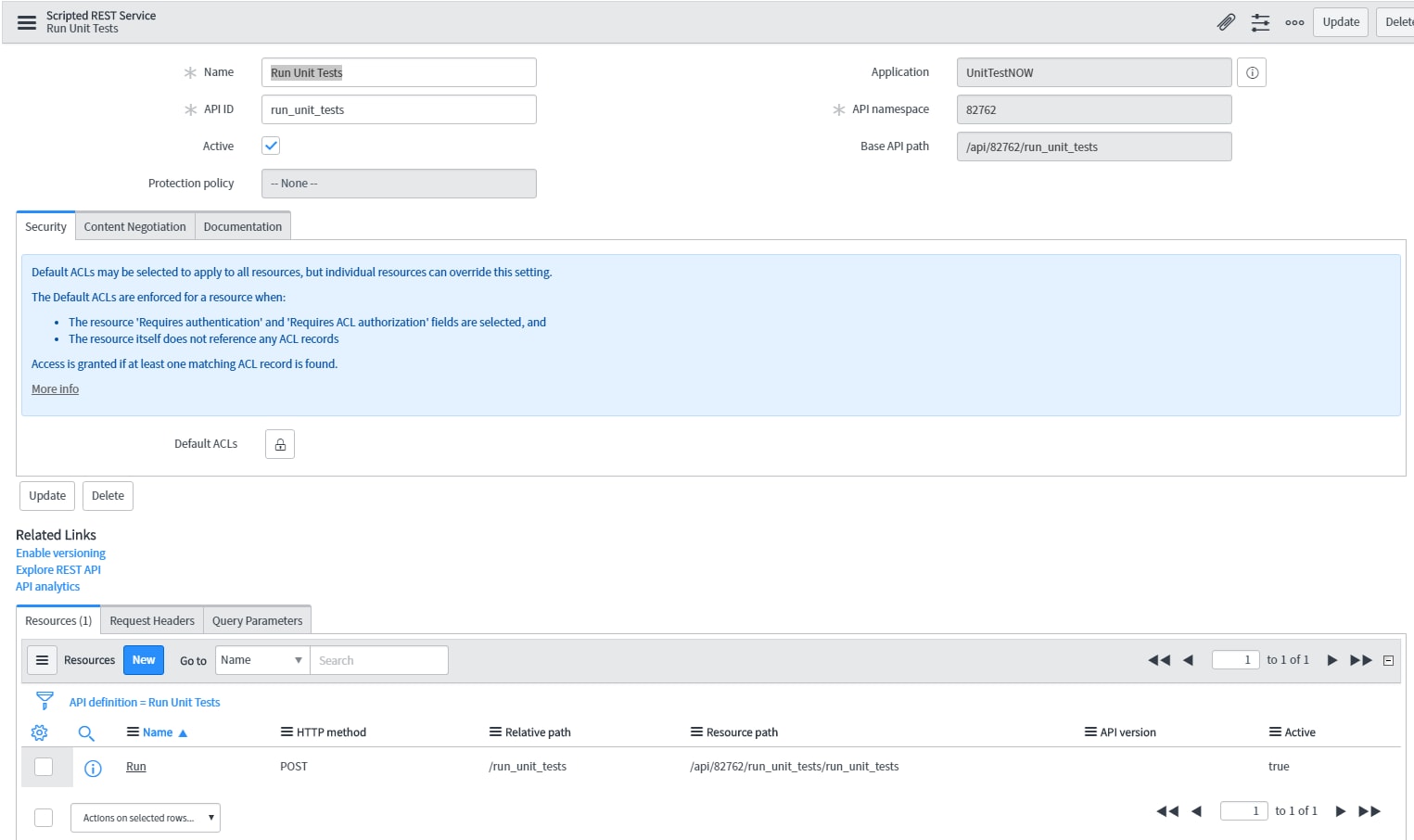Toggle the Active checkbox
Screen dimensions: 1414x840
pos(271,146)
